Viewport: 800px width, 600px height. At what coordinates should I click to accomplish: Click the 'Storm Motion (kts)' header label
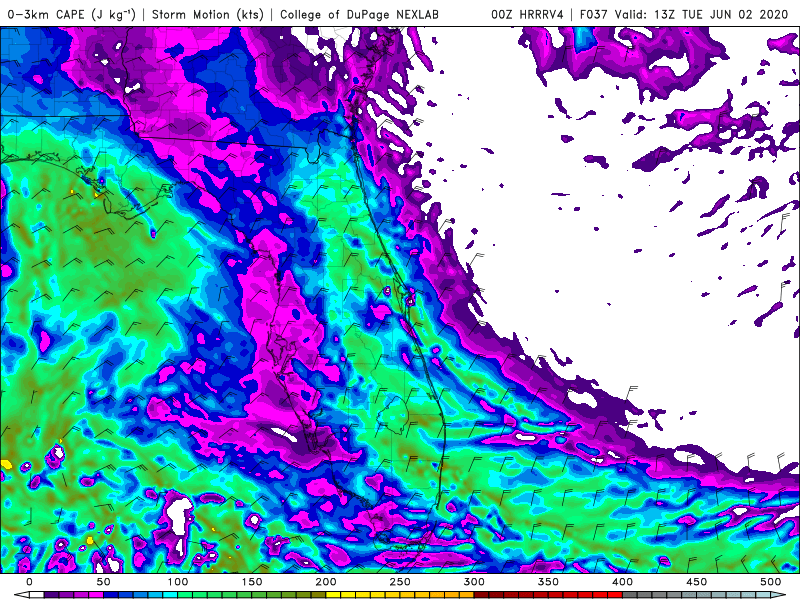[208, 14]
